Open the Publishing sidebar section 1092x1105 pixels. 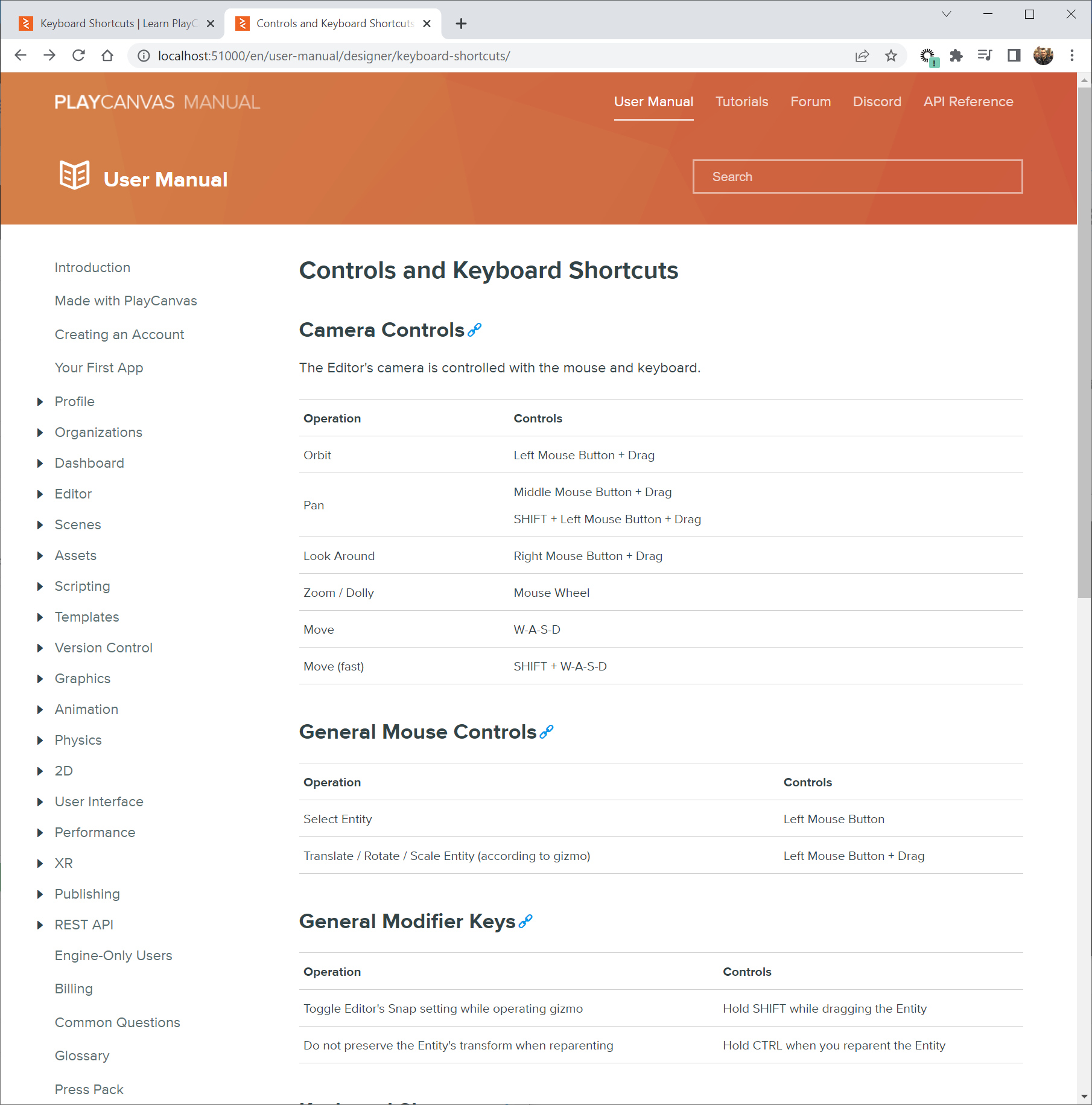pos(87,894)
